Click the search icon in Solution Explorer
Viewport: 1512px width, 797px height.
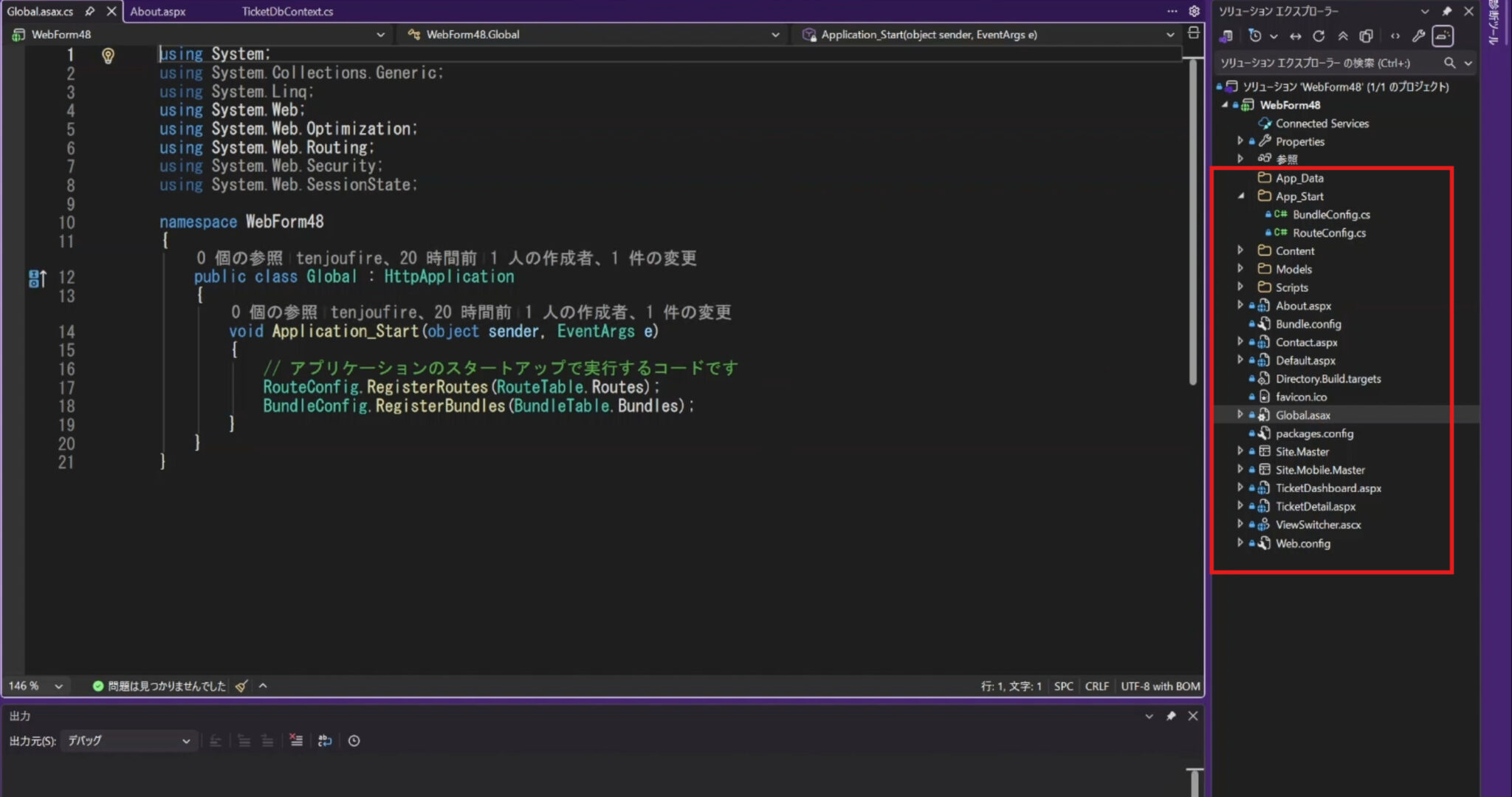click(x=1451, y=63)
